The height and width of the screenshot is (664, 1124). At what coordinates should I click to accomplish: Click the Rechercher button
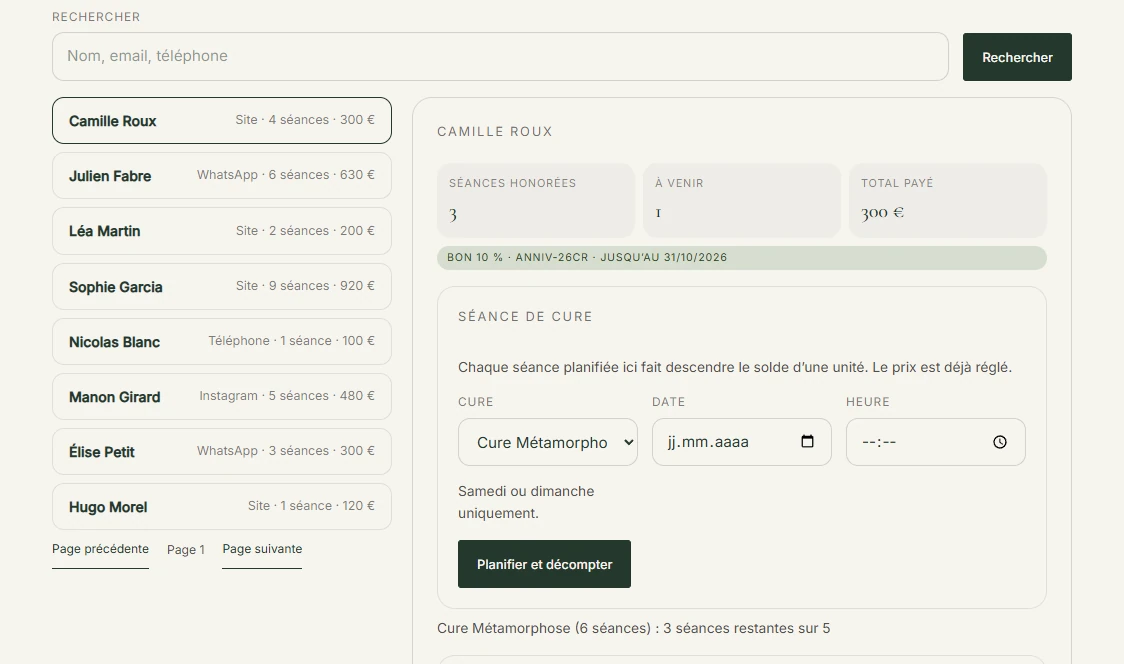point(1017,57)
